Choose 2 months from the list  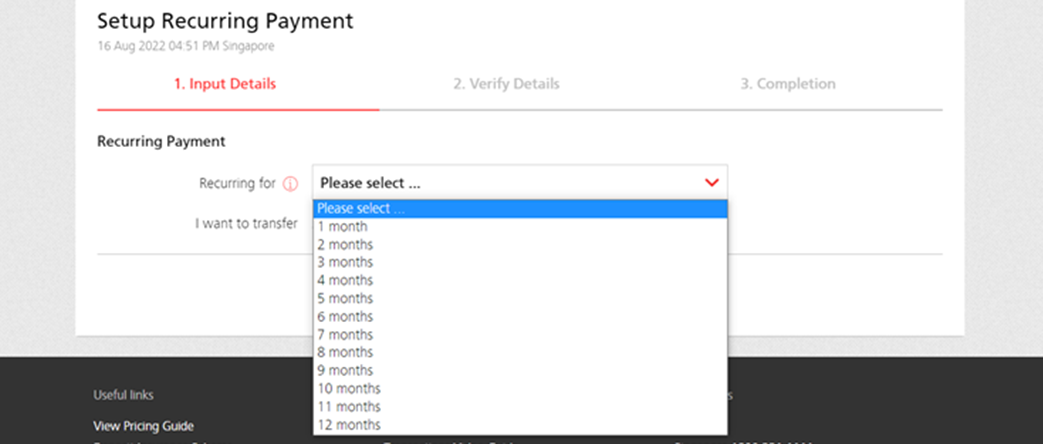pyautogui.click(x=345, y=245)
